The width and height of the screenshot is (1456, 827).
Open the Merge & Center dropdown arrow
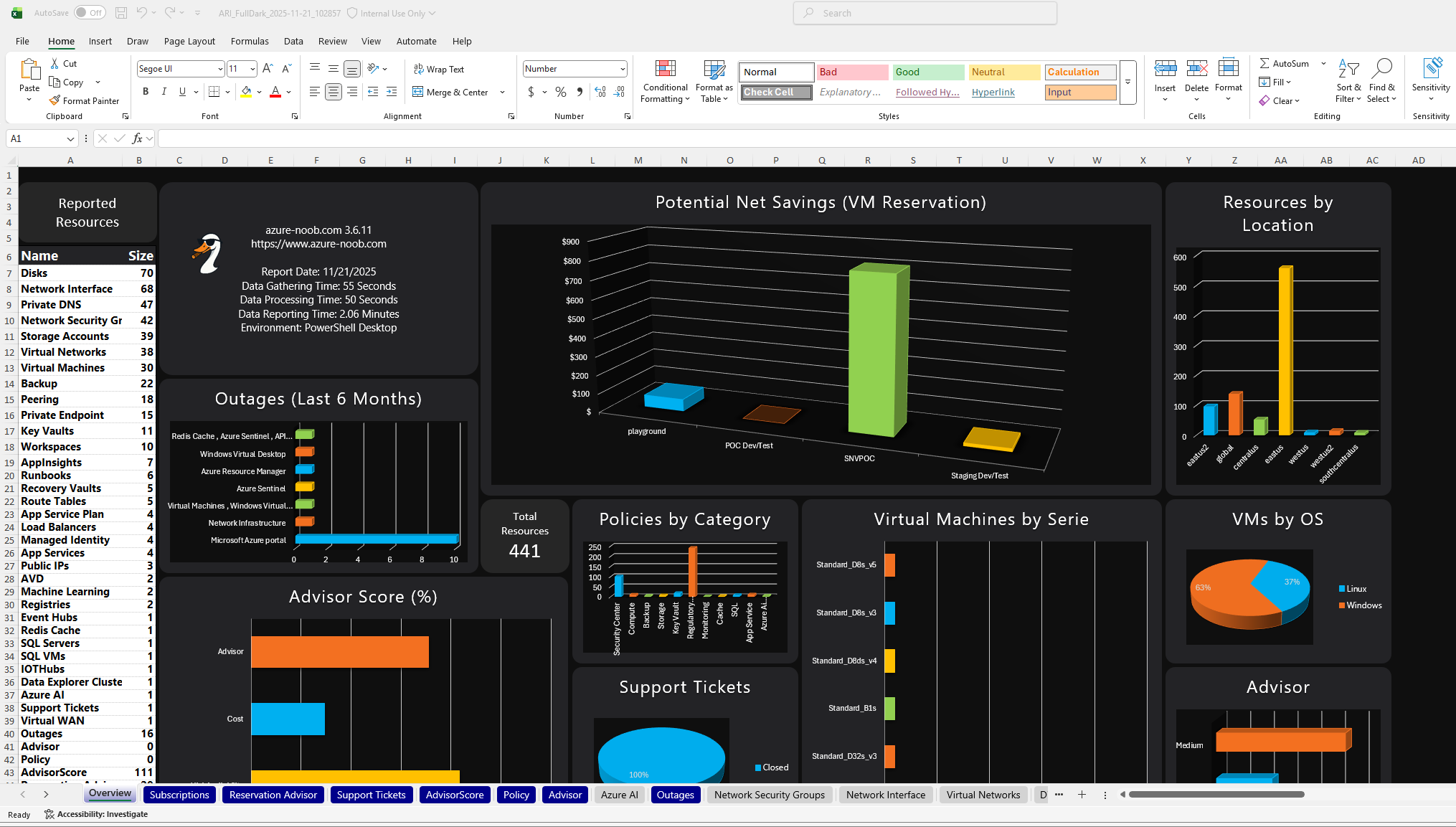click(503, 92)
